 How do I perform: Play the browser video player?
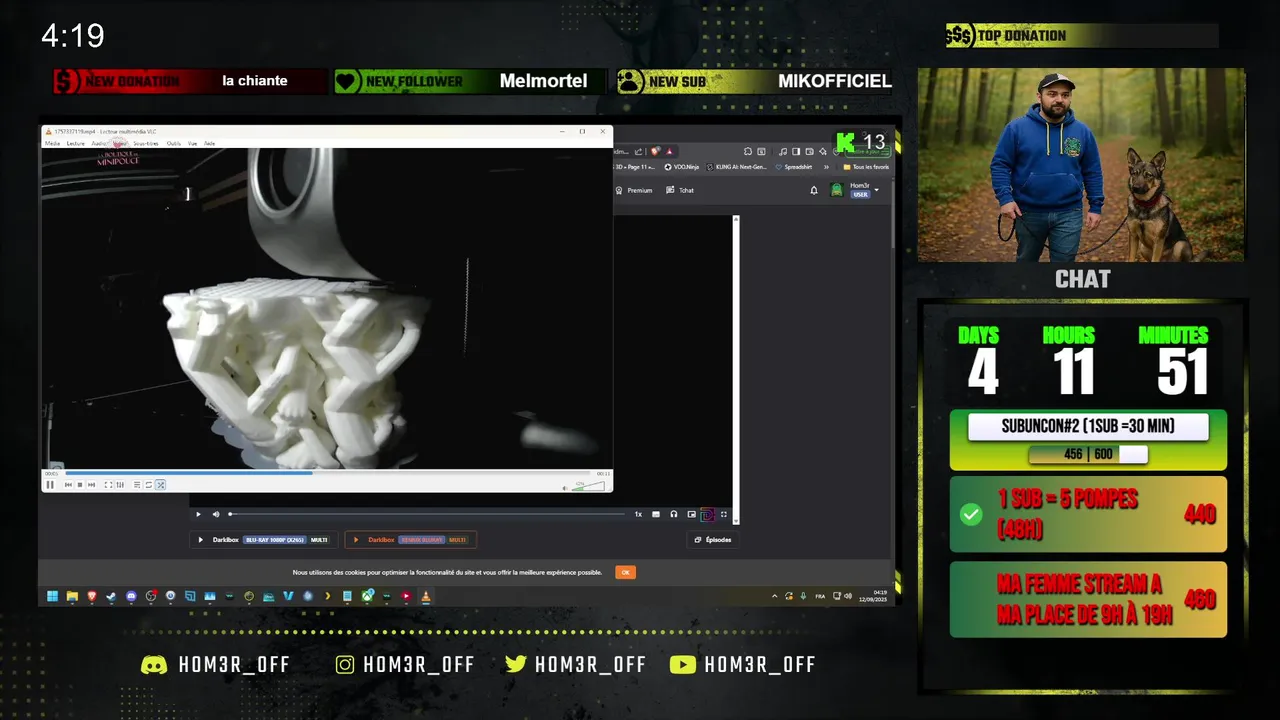click(x=198, y=514)
